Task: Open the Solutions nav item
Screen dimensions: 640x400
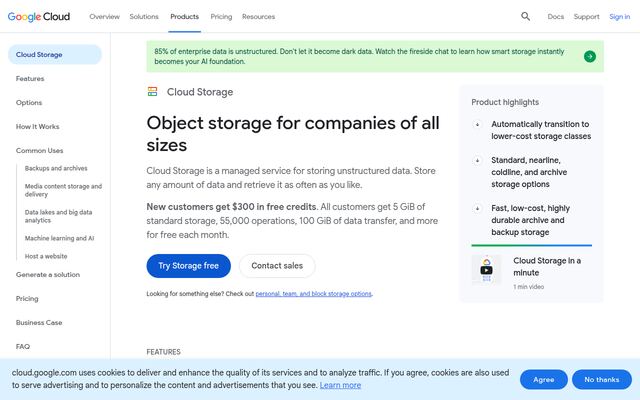Action: pyautogui.click(x=144, y=17)
